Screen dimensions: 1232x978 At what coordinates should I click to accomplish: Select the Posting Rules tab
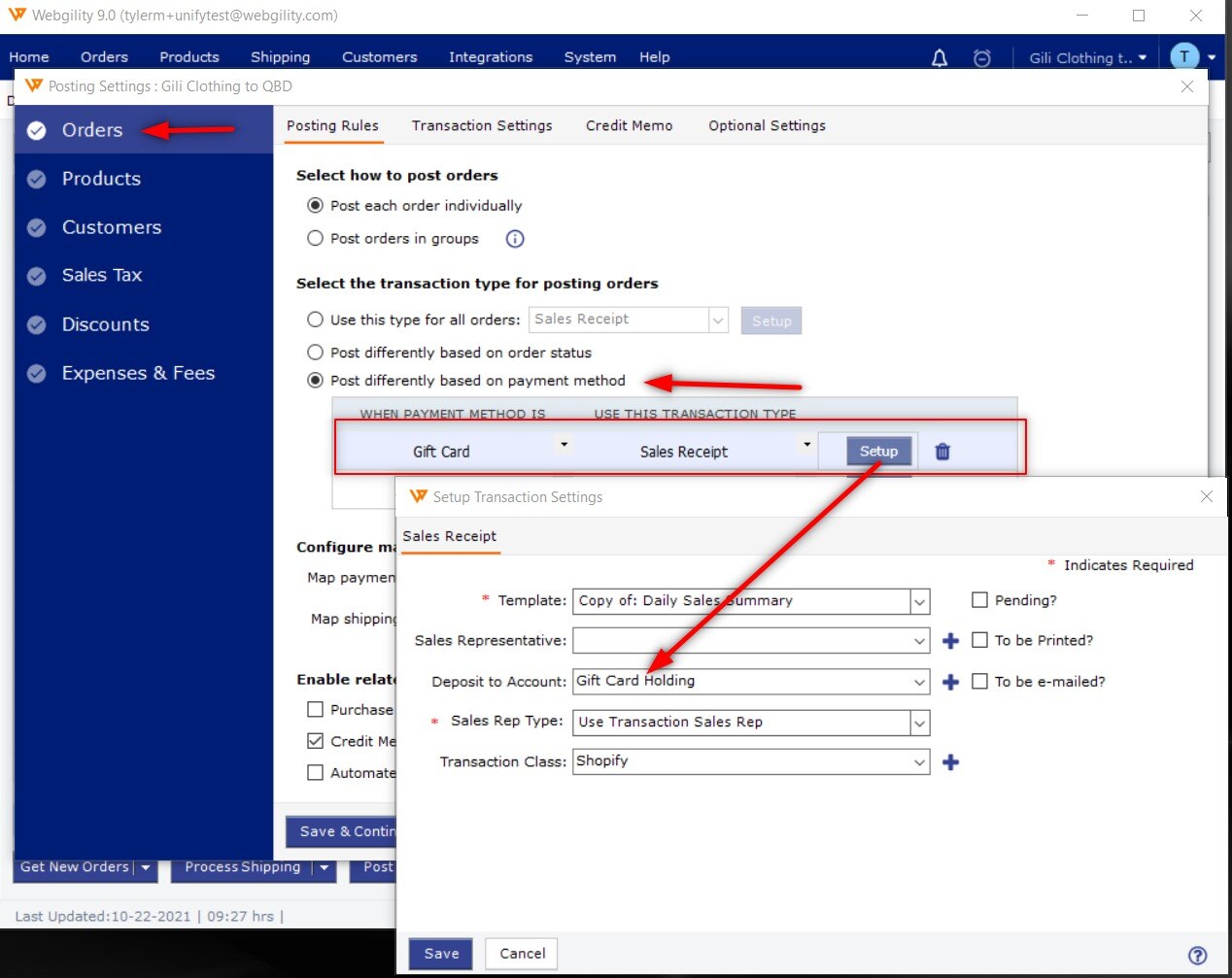[x=332, y=125]
